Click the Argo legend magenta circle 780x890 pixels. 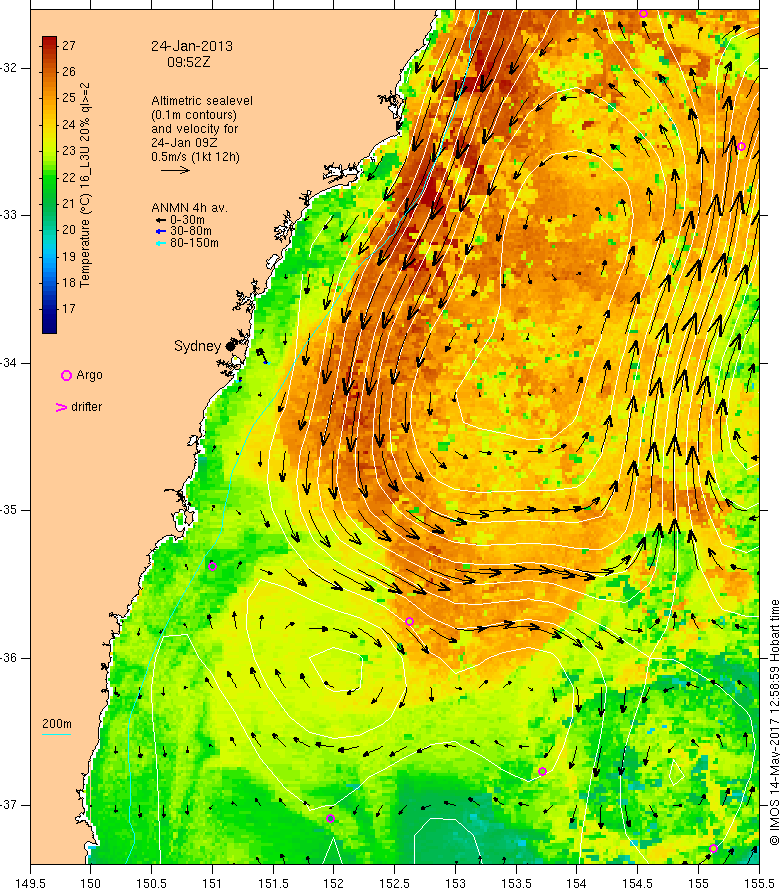(x=66, y=375)
